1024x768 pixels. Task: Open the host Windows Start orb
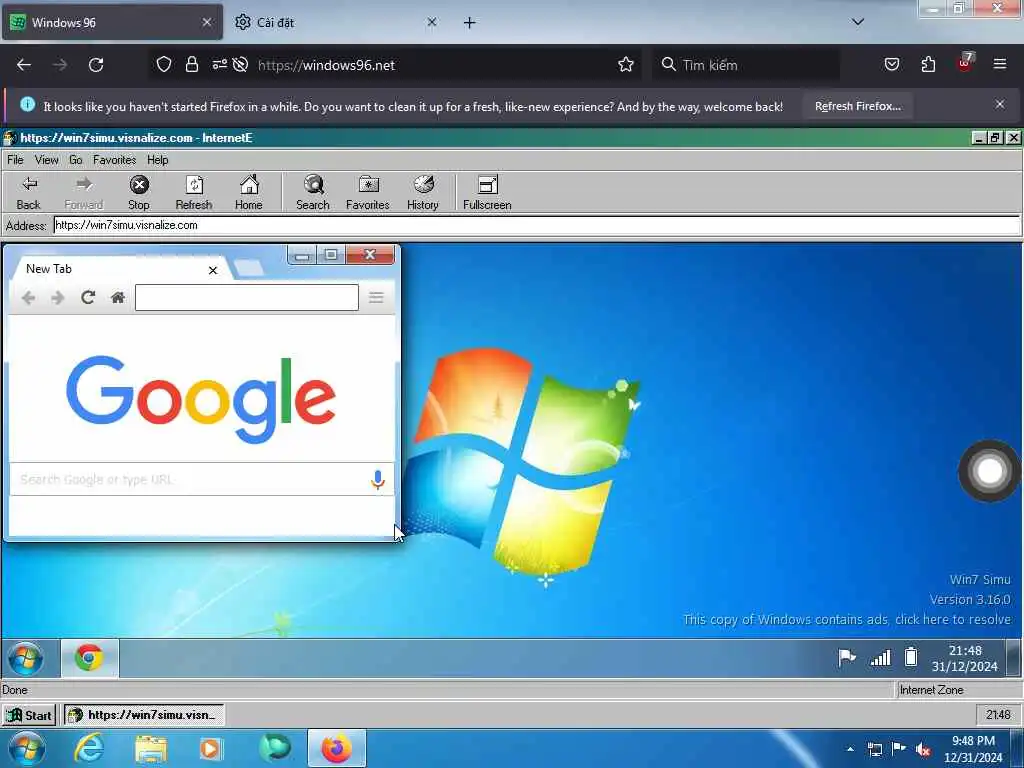tap(27, 748)
